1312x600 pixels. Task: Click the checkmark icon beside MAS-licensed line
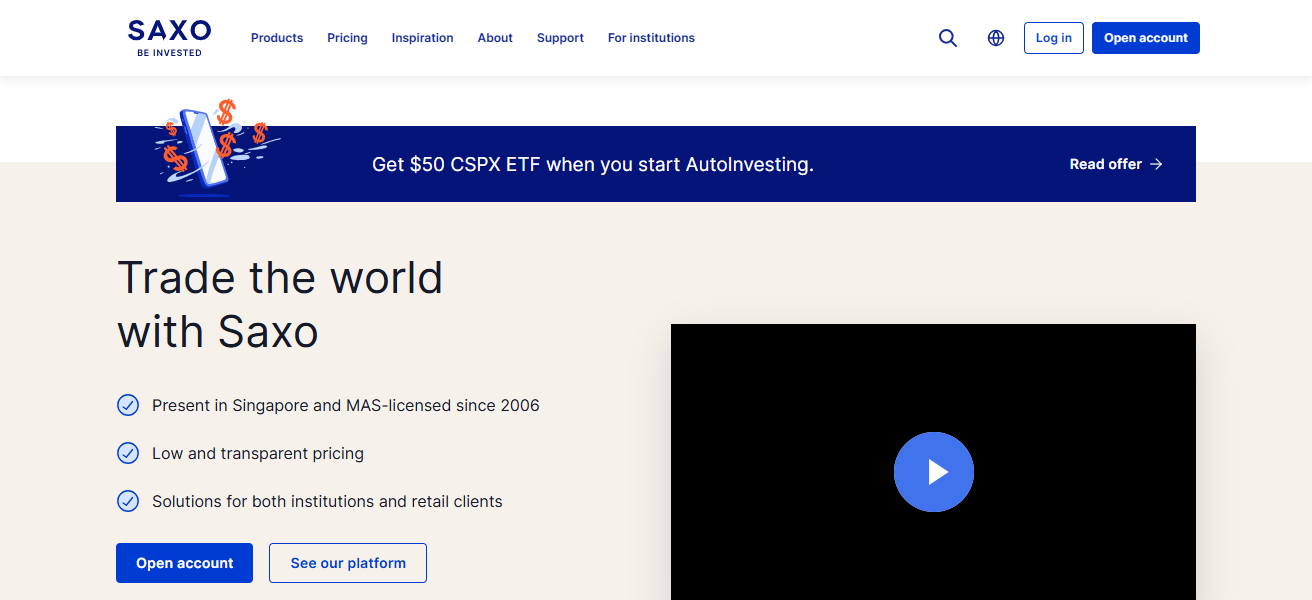(x=128, y=405)
